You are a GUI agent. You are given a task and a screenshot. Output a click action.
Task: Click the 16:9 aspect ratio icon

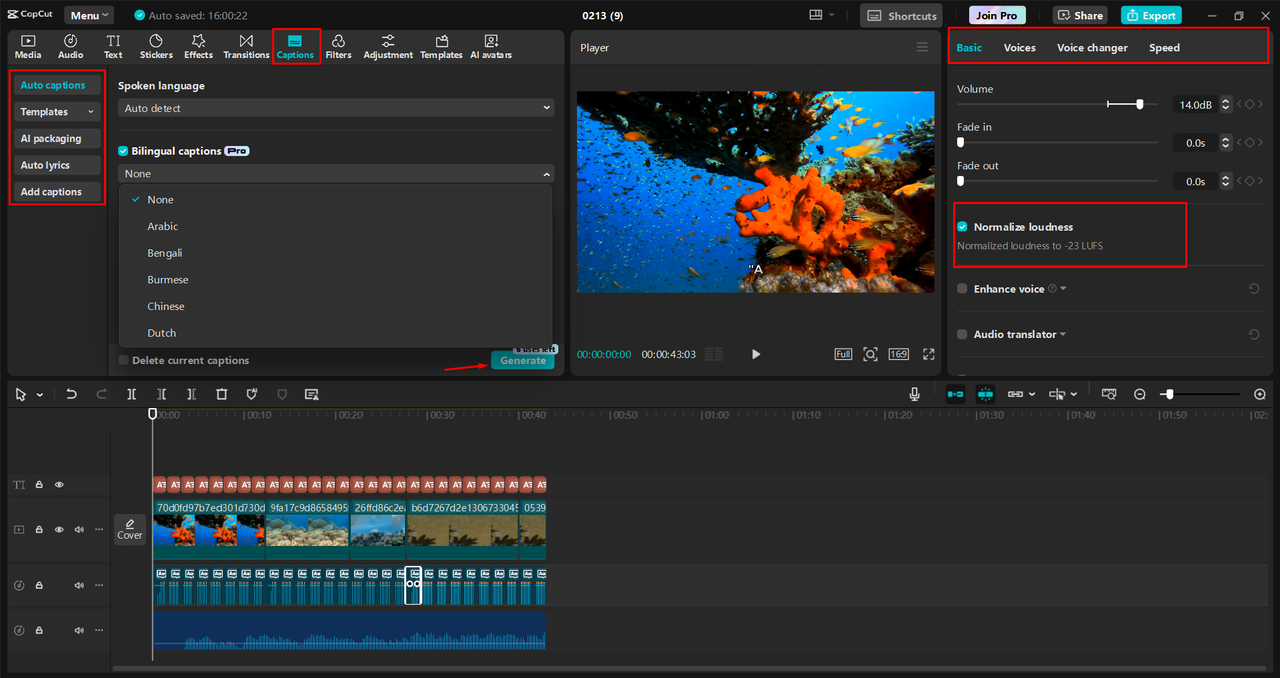(x=898, y=354)
